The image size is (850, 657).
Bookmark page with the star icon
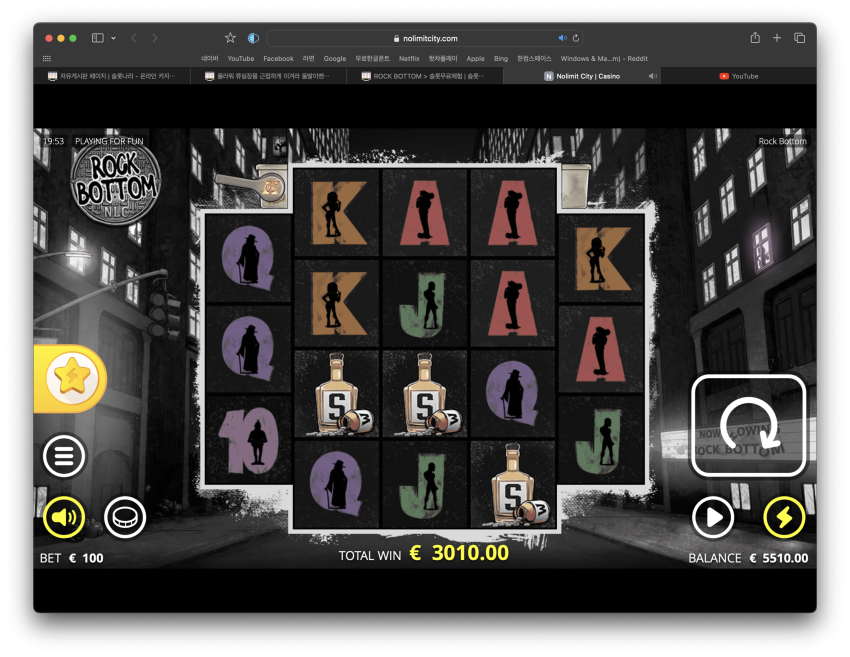[x=230, y=38]
